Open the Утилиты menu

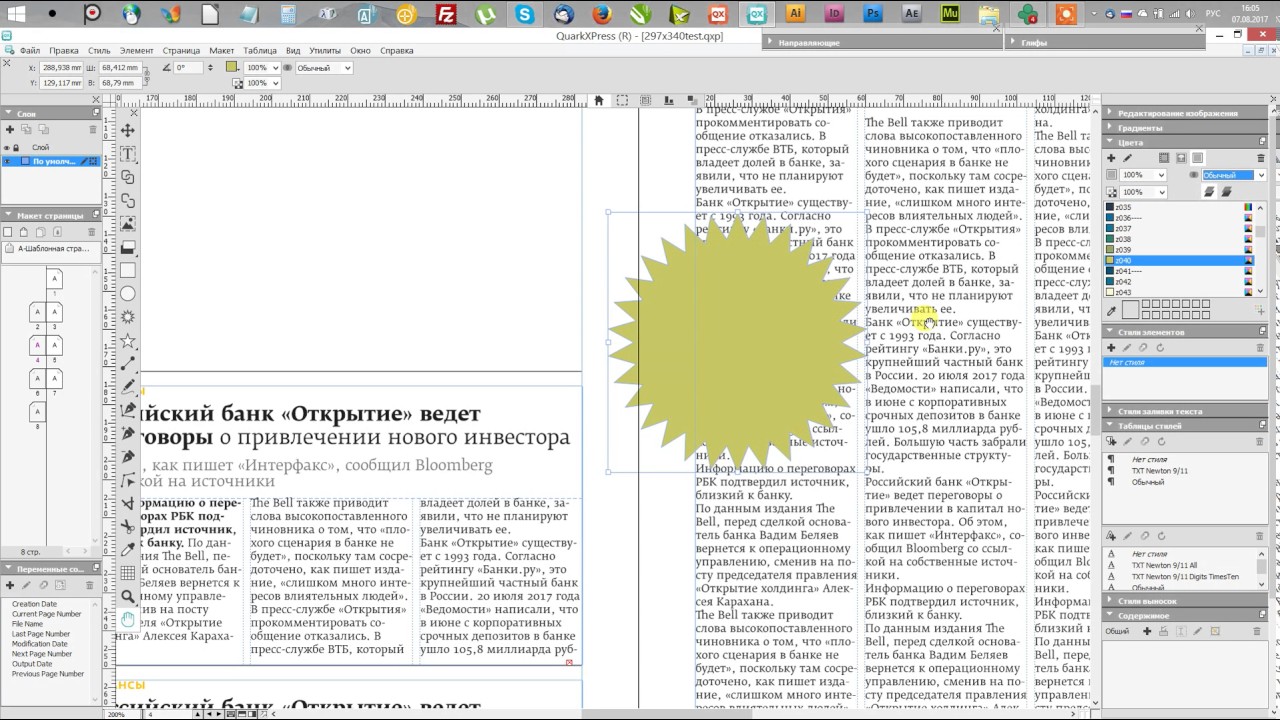(x=325, y=50)
